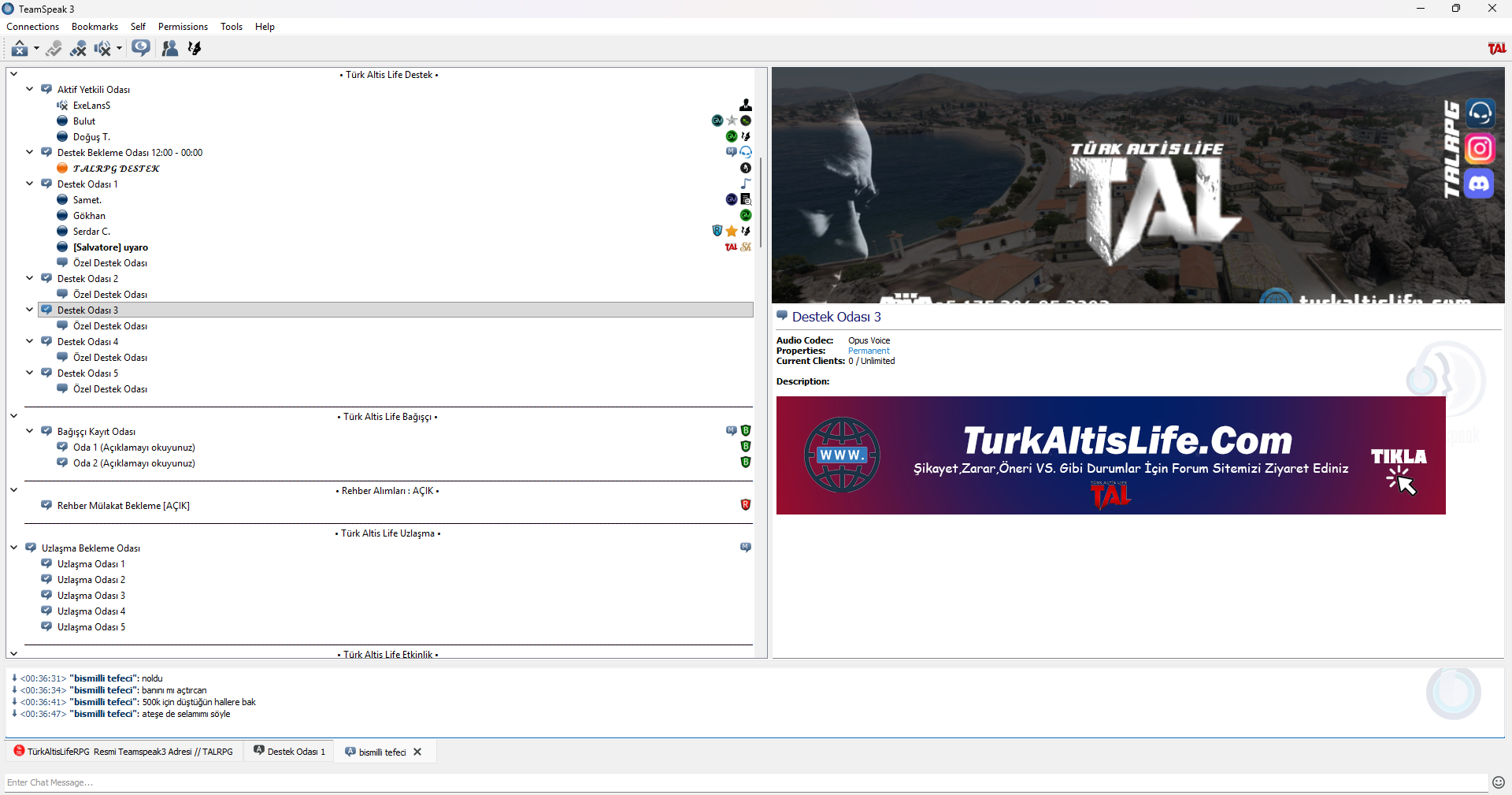Open the dropdown arrow next to Connect icon
Viewport: 1512px width, 795px height.
(36, 49)
